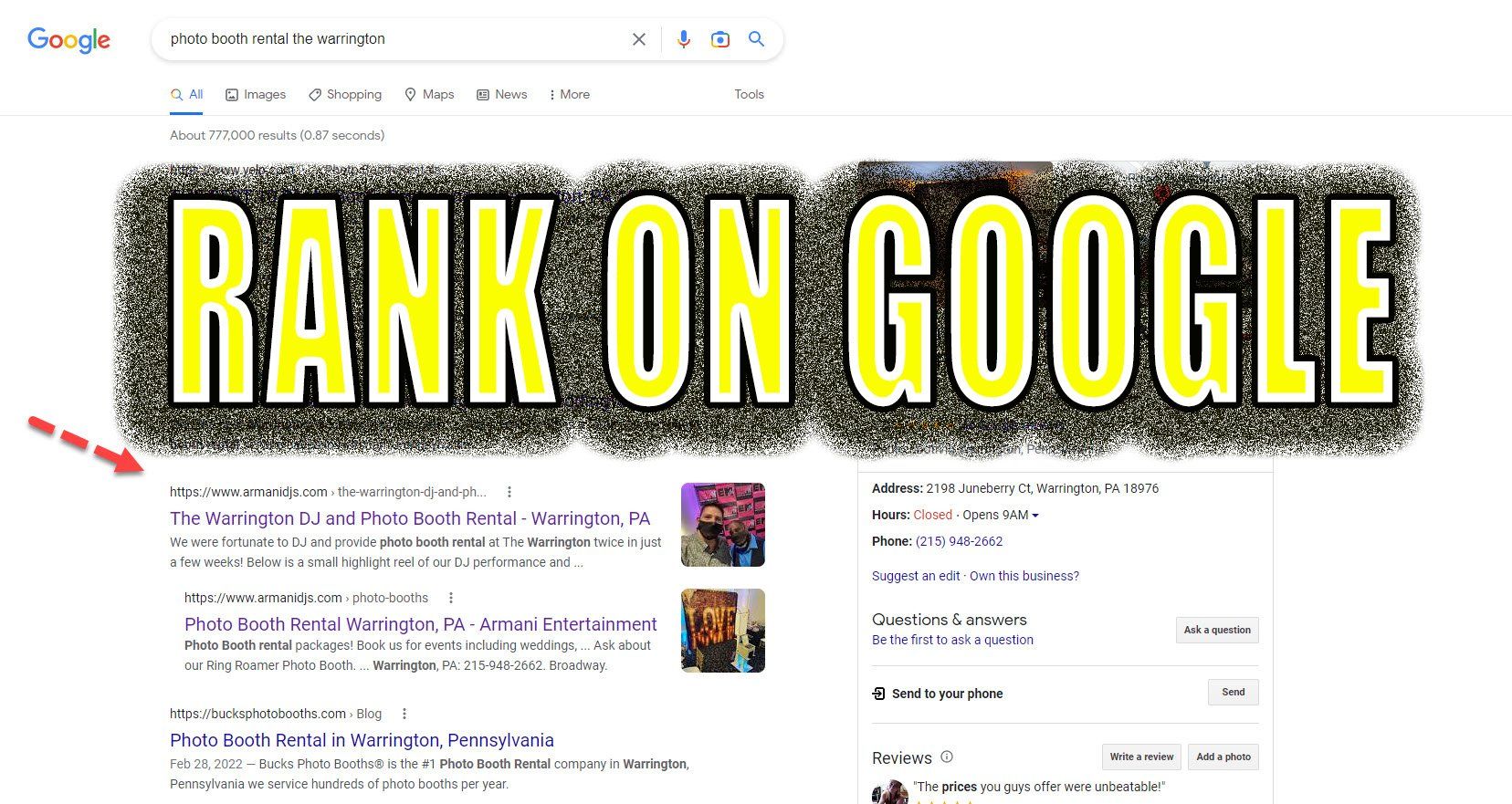Open the Google logo homepage link

pos(68,40)
